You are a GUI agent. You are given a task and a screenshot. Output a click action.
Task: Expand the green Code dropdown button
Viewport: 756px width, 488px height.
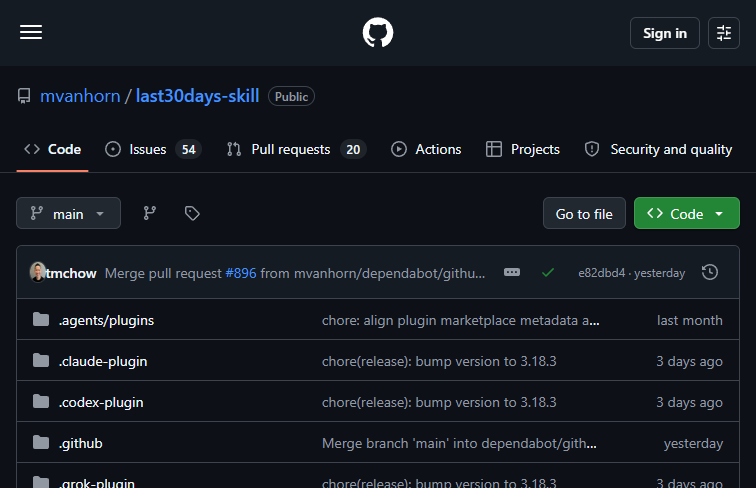[x=687, y=213]
